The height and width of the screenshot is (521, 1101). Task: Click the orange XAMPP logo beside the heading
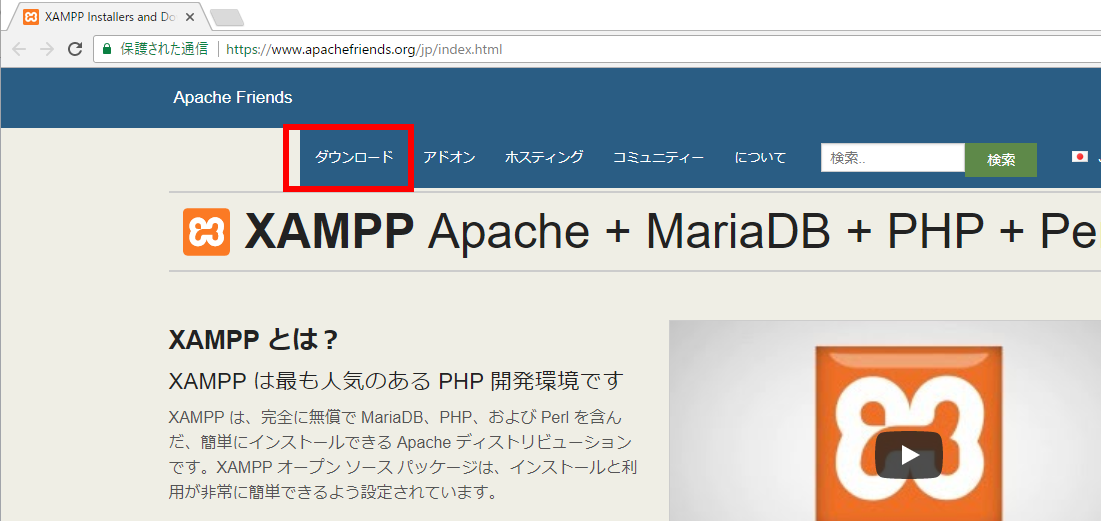click(206, 231)
